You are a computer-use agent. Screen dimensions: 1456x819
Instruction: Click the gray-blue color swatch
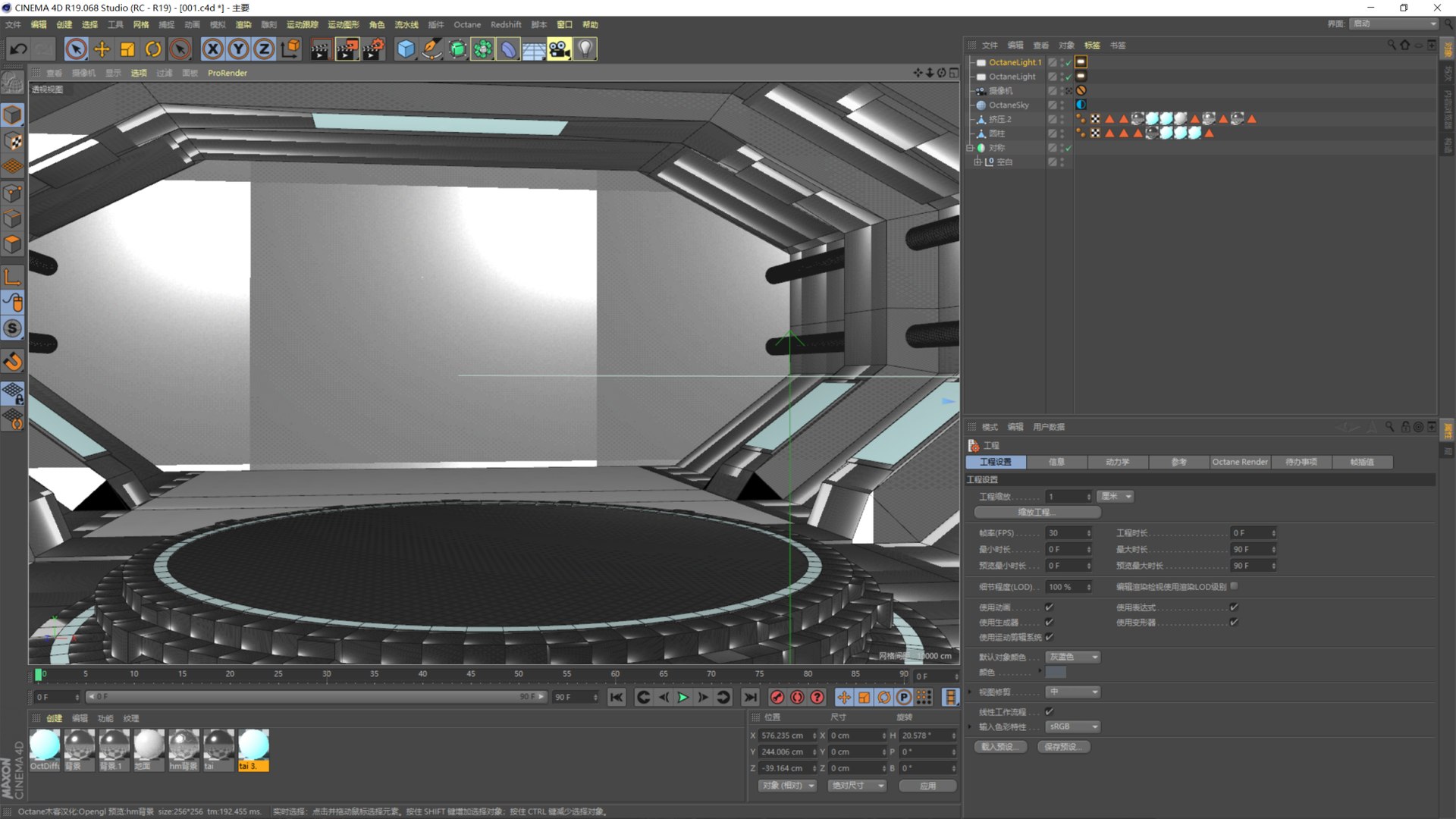tap(1056, 673)
